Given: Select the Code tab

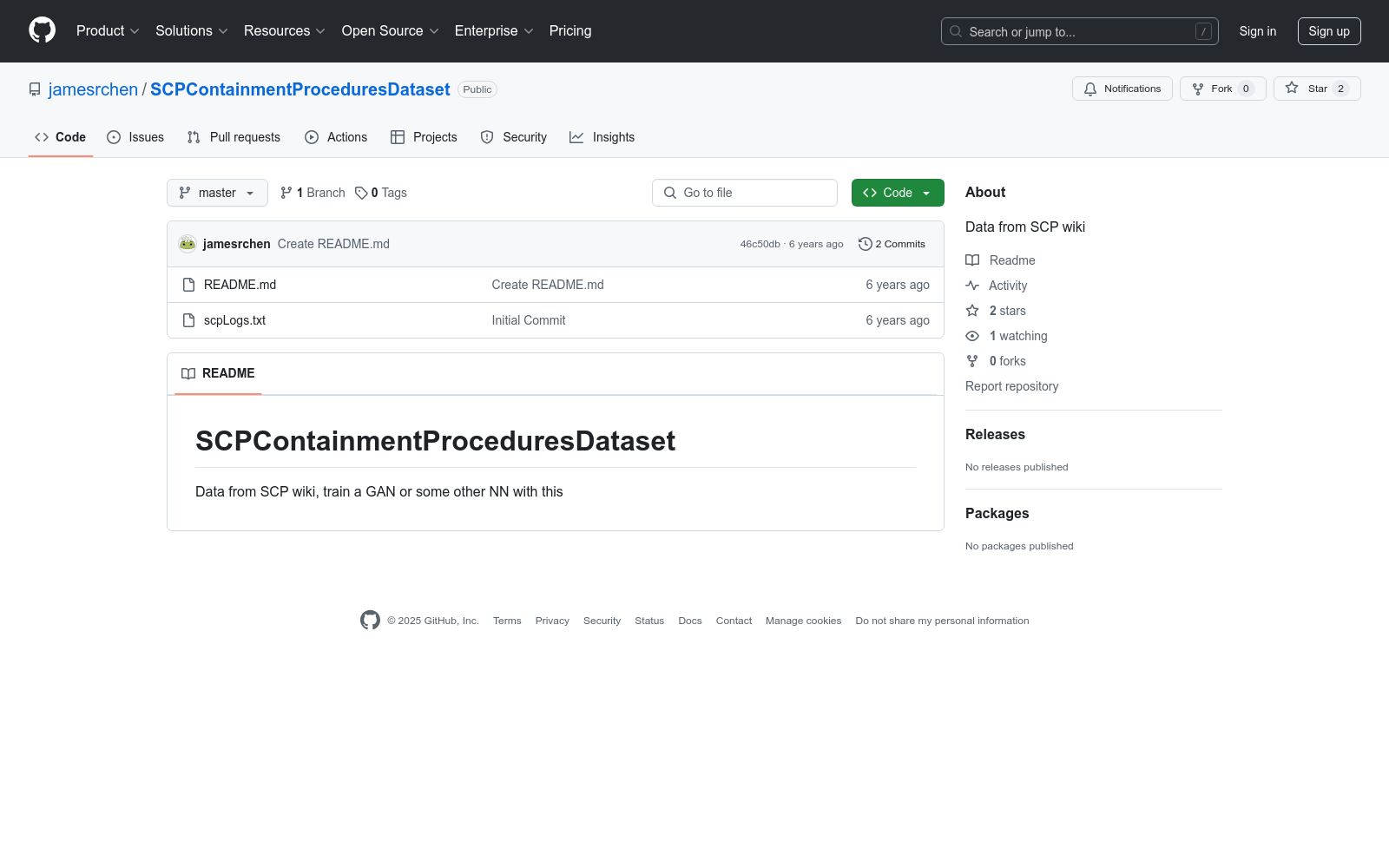Looking at the screenshot, I should (61, 137).
